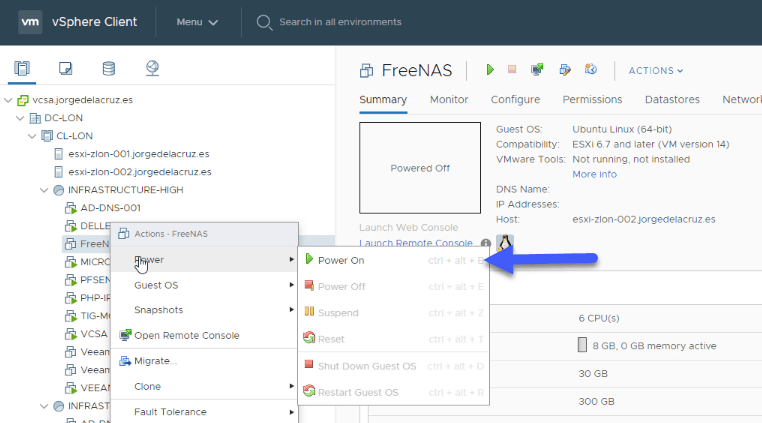Switch to the Monitor tab
The height and width of the screenshot is (423, 762).
click(x=449, y=100)
